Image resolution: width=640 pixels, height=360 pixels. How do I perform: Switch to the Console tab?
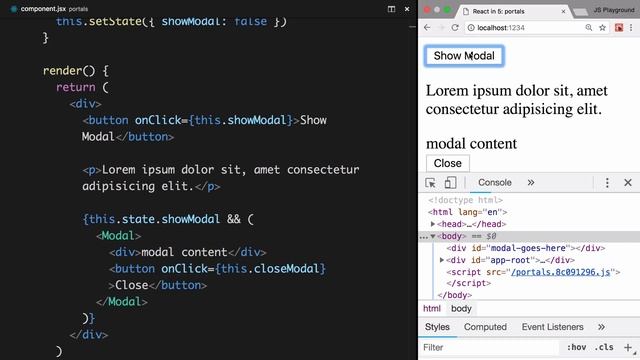[x=495, y=182]
